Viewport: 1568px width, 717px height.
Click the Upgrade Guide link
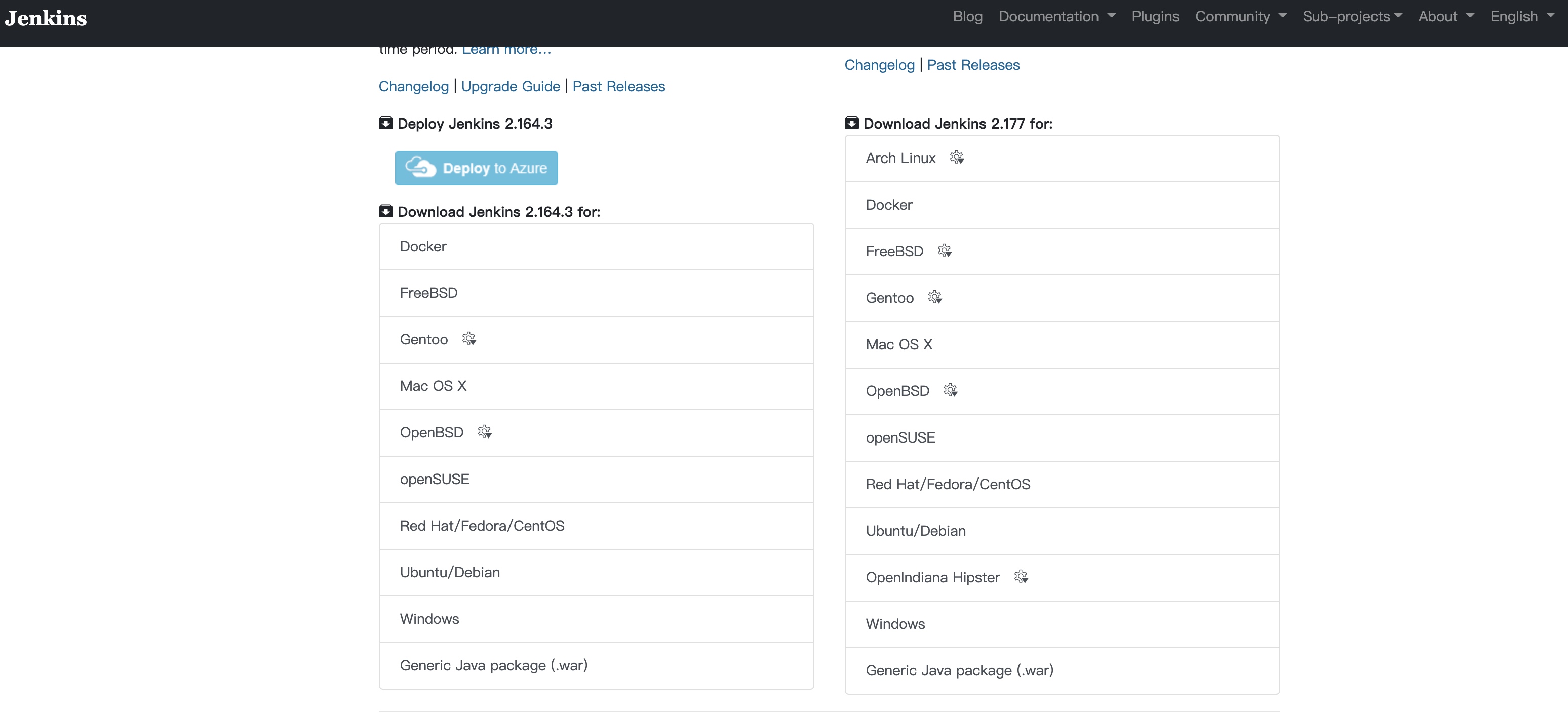510,86
